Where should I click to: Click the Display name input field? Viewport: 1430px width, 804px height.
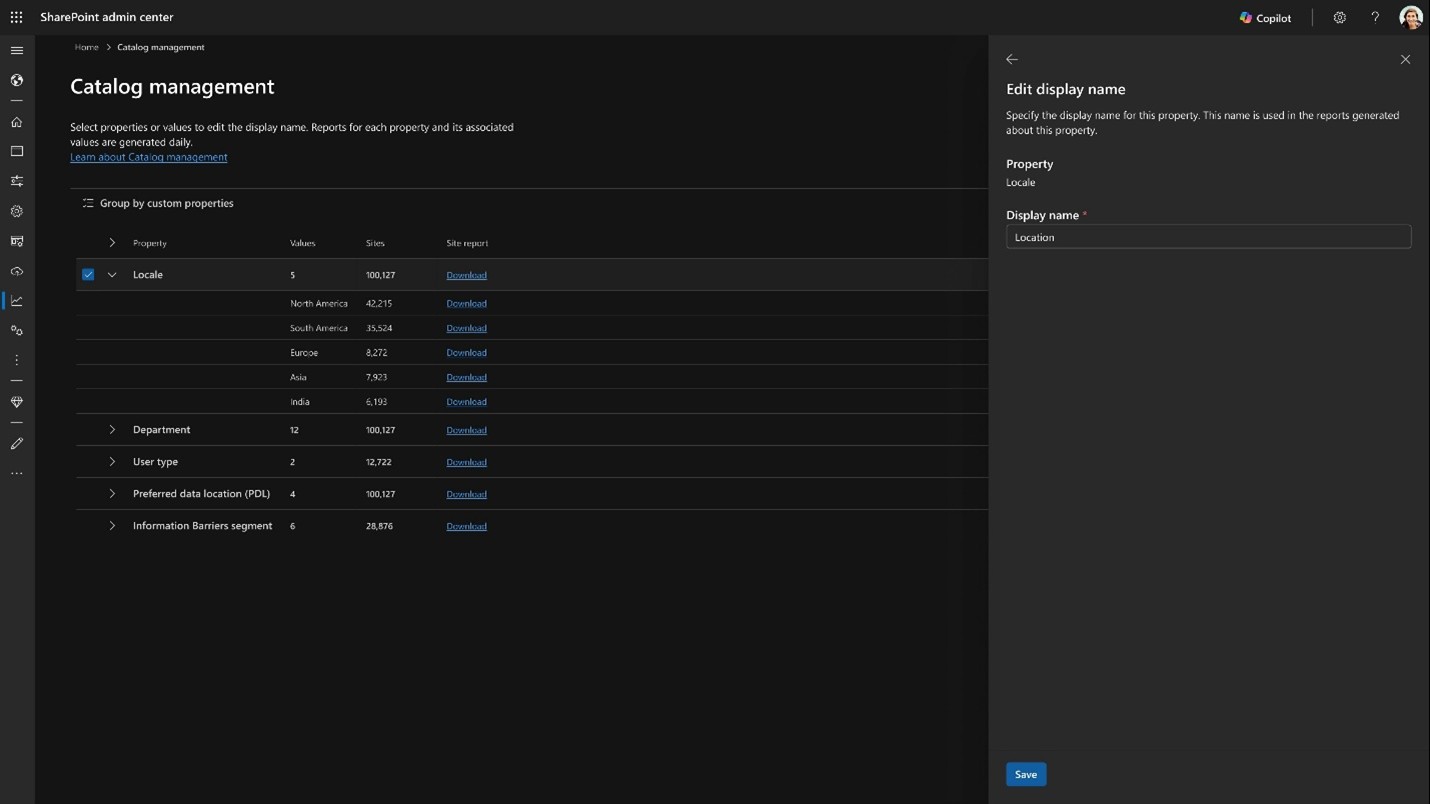pyautogui.click(x=1207, y=237)
